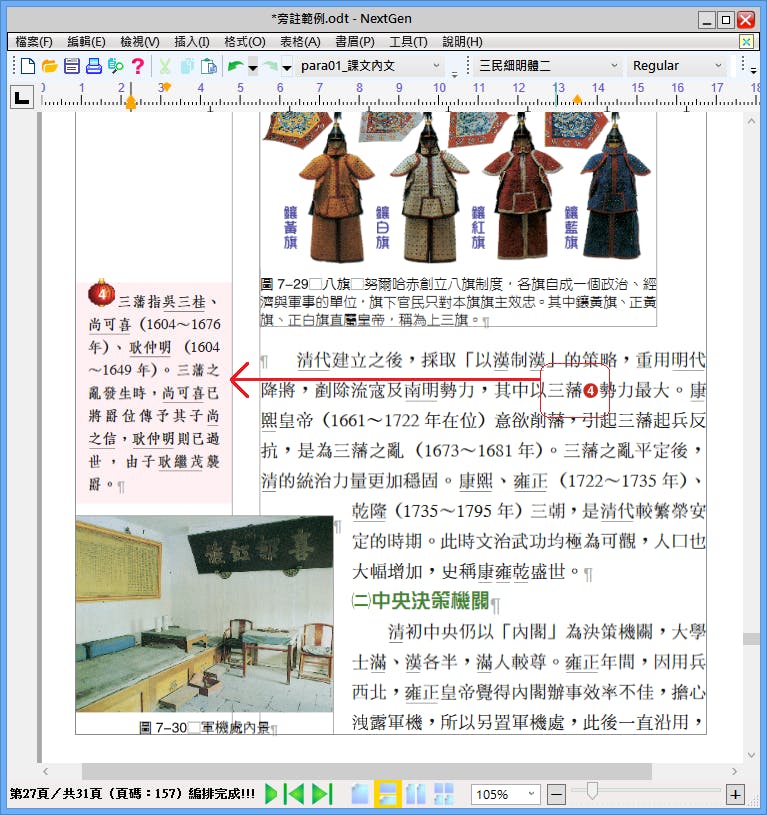Click the Redo arrow icon
767x815 pixels.
point(270,66)
